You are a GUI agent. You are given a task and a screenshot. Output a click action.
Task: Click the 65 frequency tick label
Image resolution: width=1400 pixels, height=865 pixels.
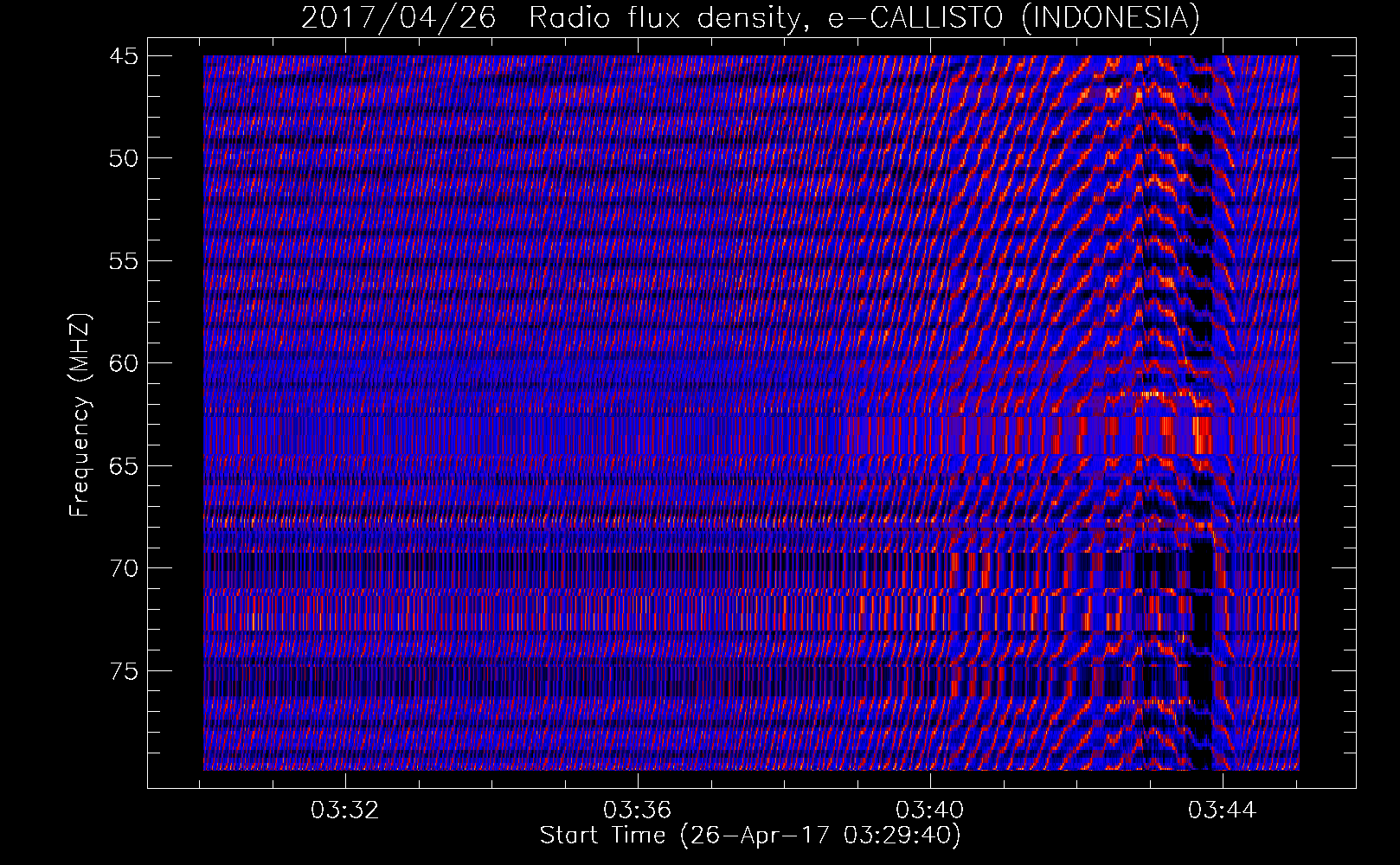[x=123, y=466]
